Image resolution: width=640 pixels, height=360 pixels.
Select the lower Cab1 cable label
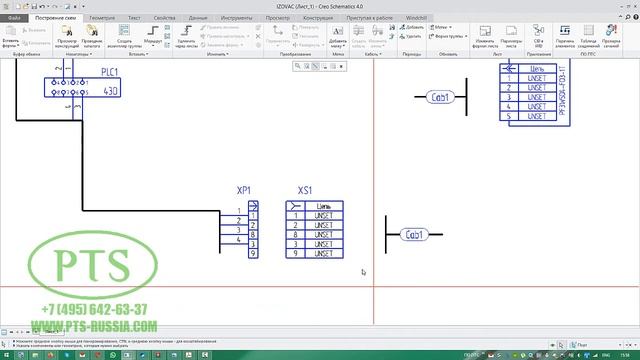(x=414, y=235)
